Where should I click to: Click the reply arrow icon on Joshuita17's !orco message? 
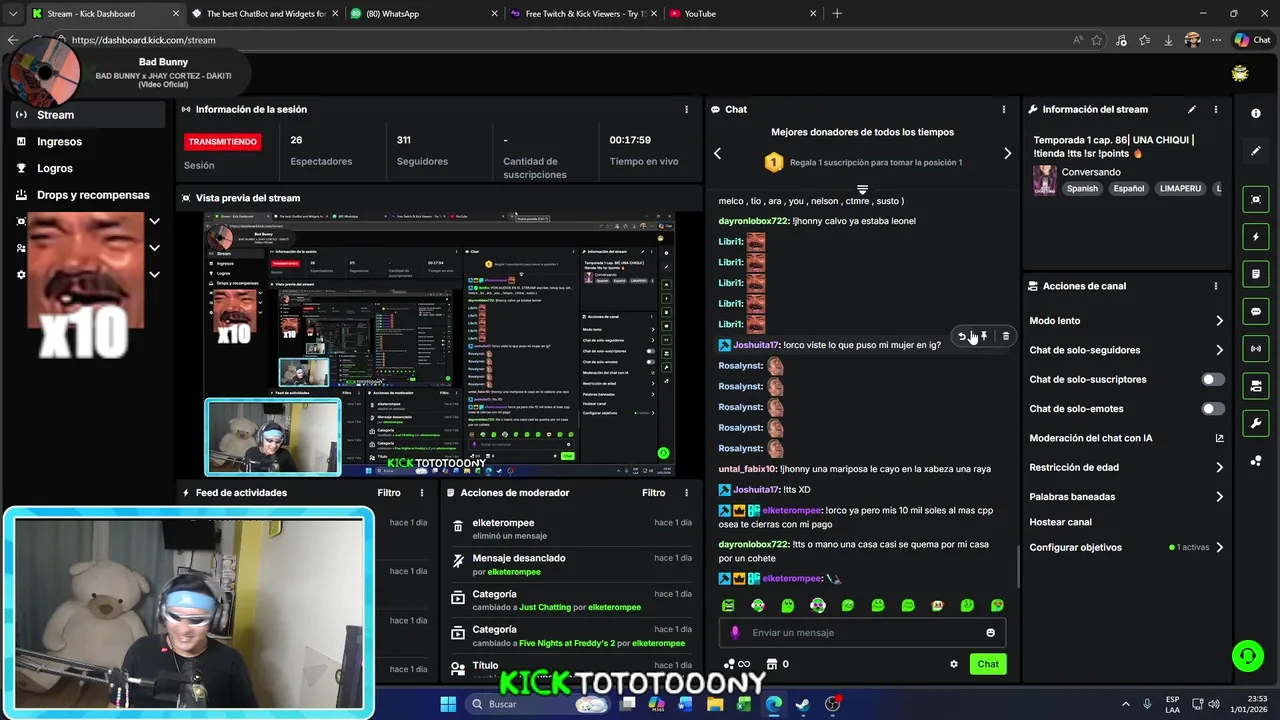pyautogui.click(x=962, y=336)
